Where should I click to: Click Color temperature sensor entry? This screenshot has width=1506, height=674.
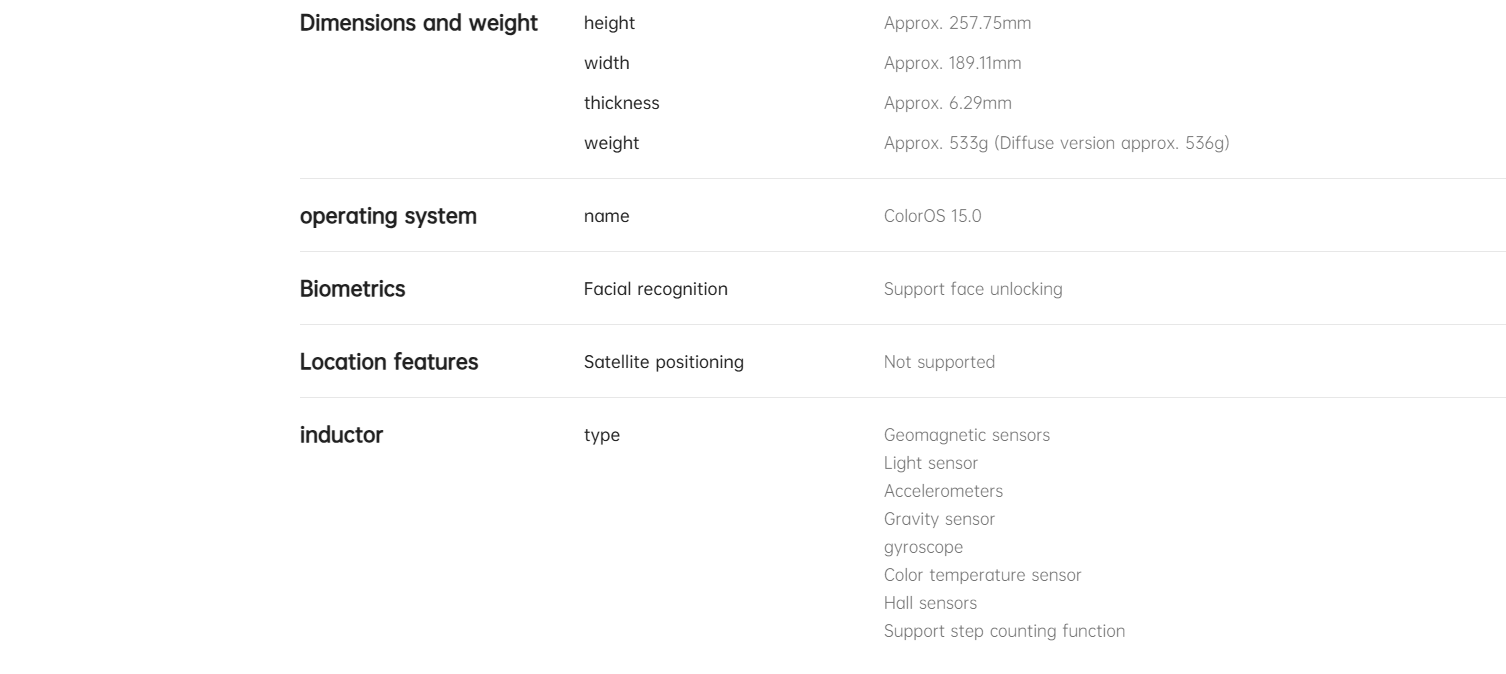[983, 575]
